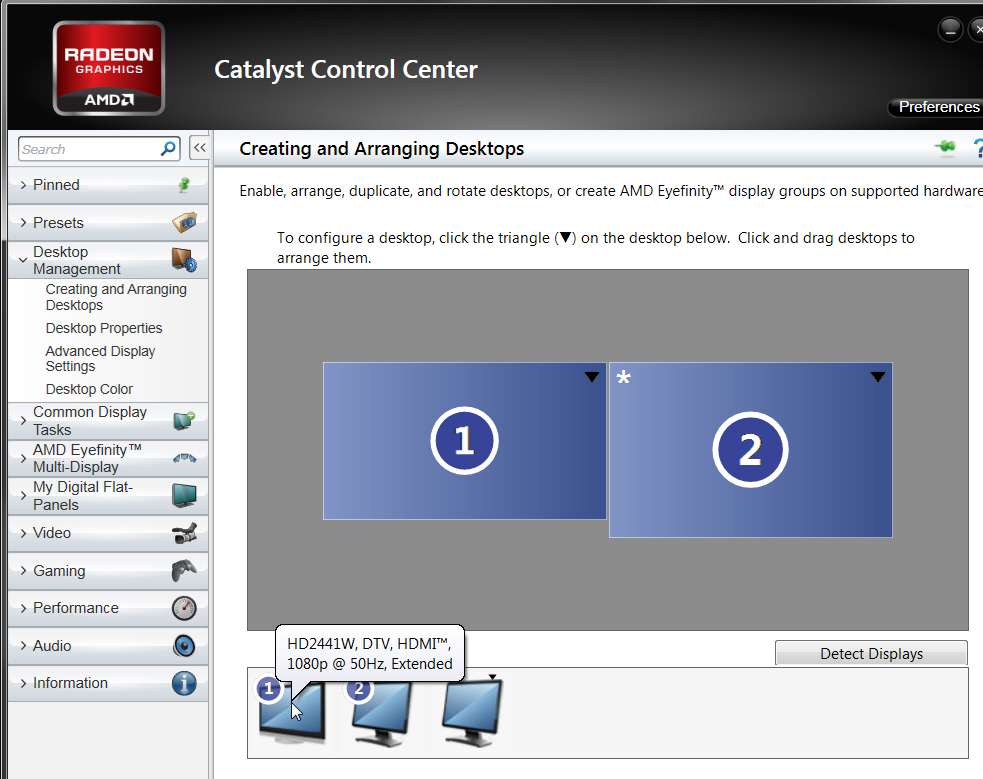Click the Gaming controller icon
This screenshot has height=779, width=983.
point(184,571)
